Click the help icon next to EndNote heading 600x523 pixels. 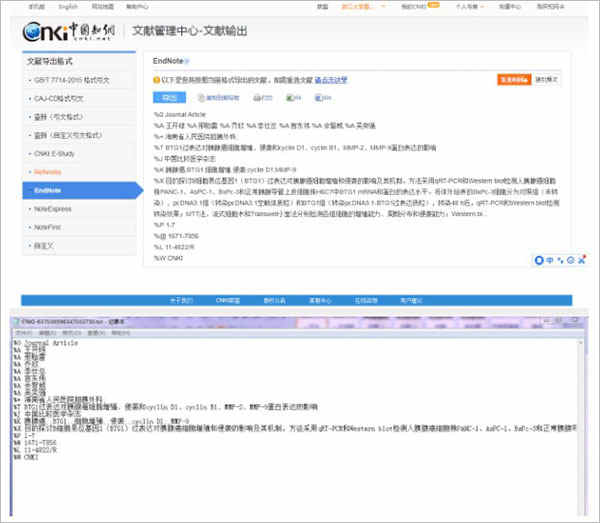[187, 61]
